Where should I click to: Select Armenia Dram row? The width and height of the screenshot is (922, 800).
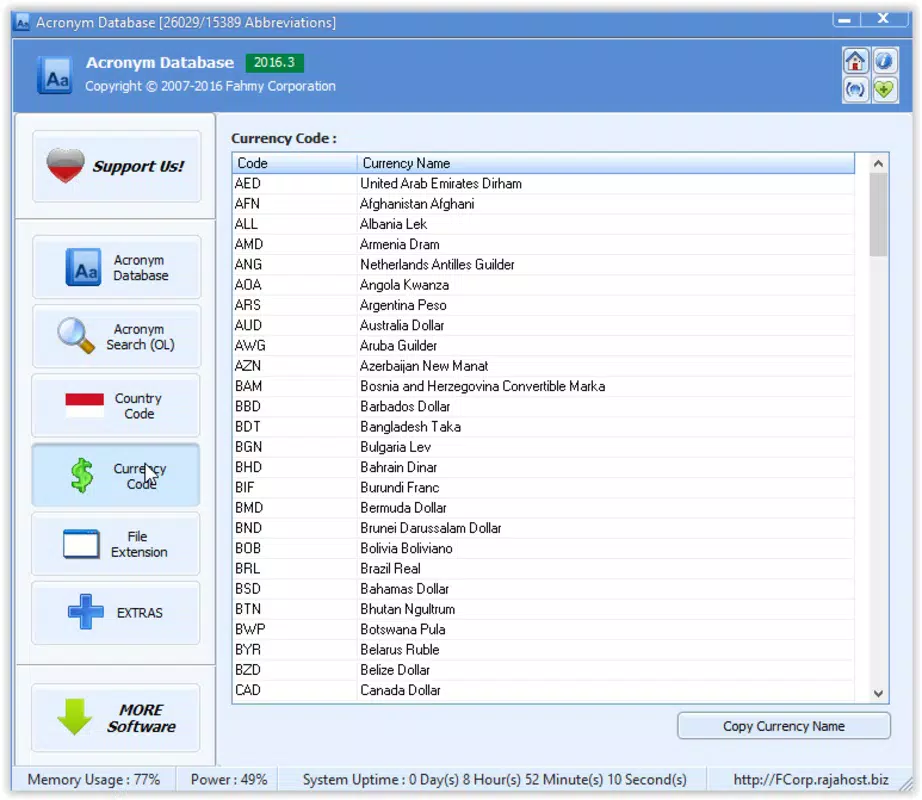pyautogui.click(x=543, y=244)
